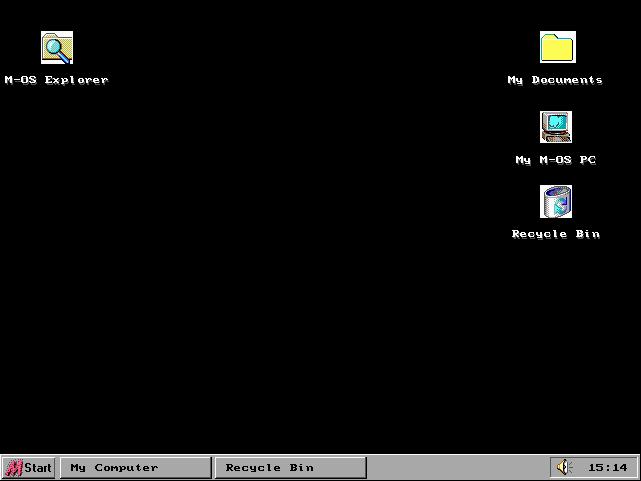Select the 'Recycle Bin' desktop icon label

(x=556, y=234)
